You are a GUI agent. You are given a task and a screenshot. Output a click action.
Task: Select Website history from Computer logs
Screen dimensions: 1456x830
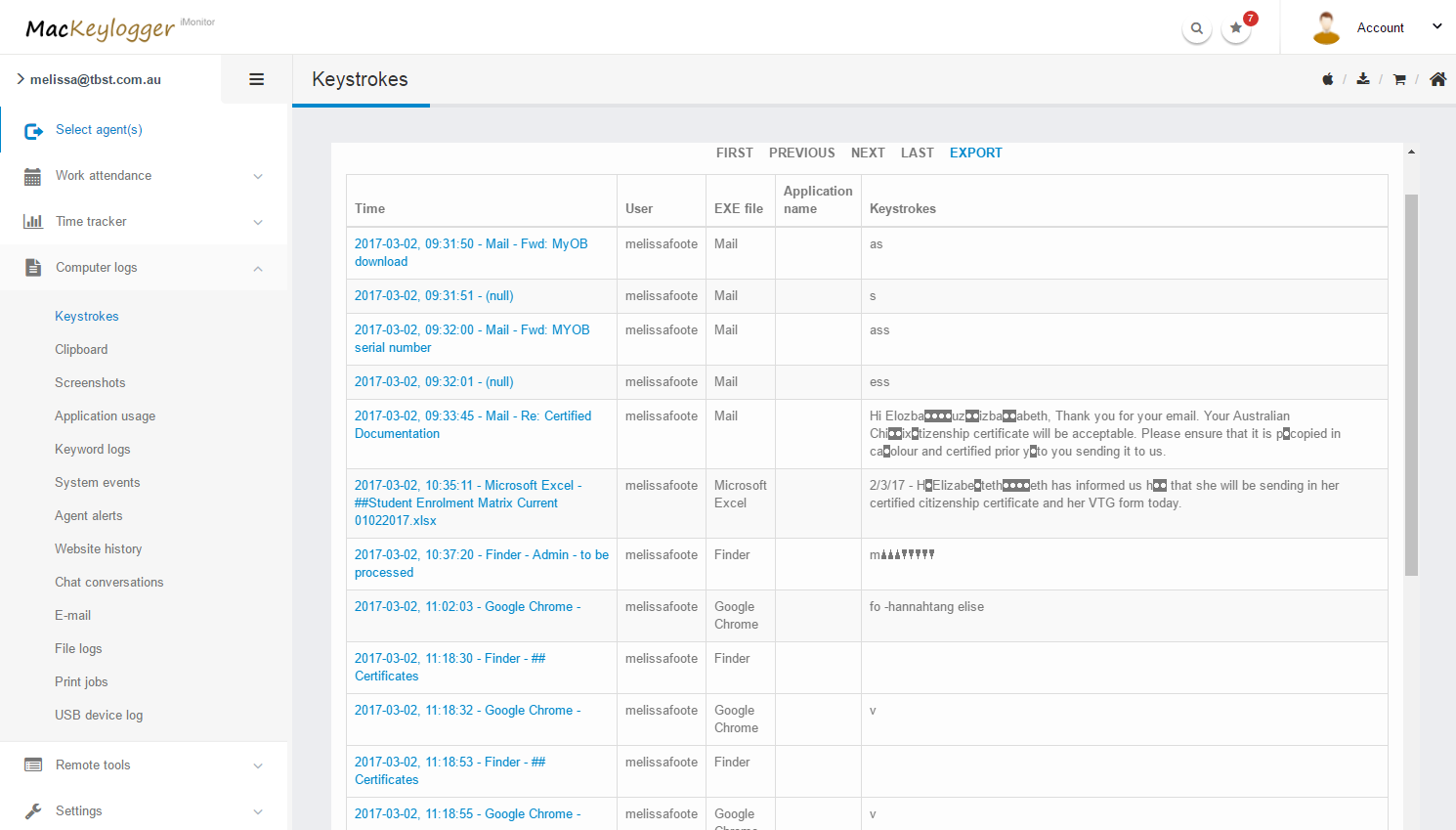pyautogui.click(x=98, y=549)
